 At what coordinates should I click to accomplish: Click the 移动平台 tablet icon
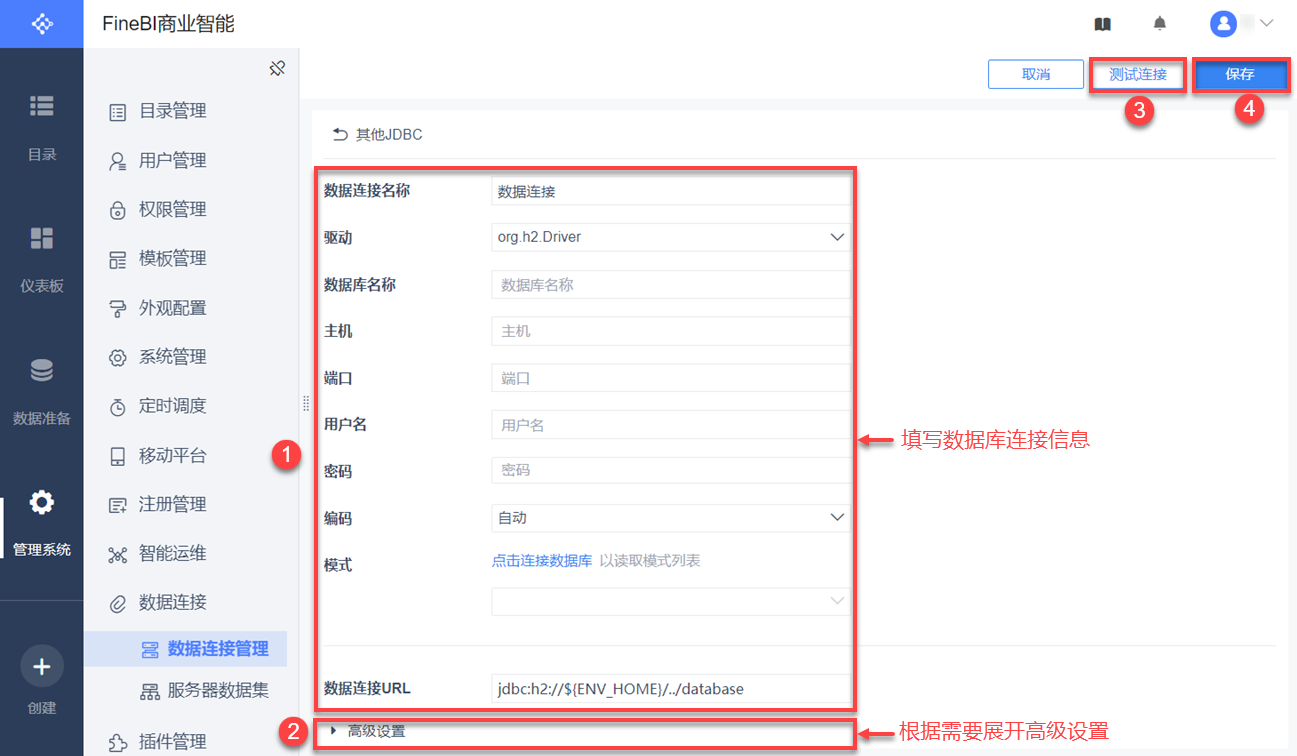pos(118,456)
